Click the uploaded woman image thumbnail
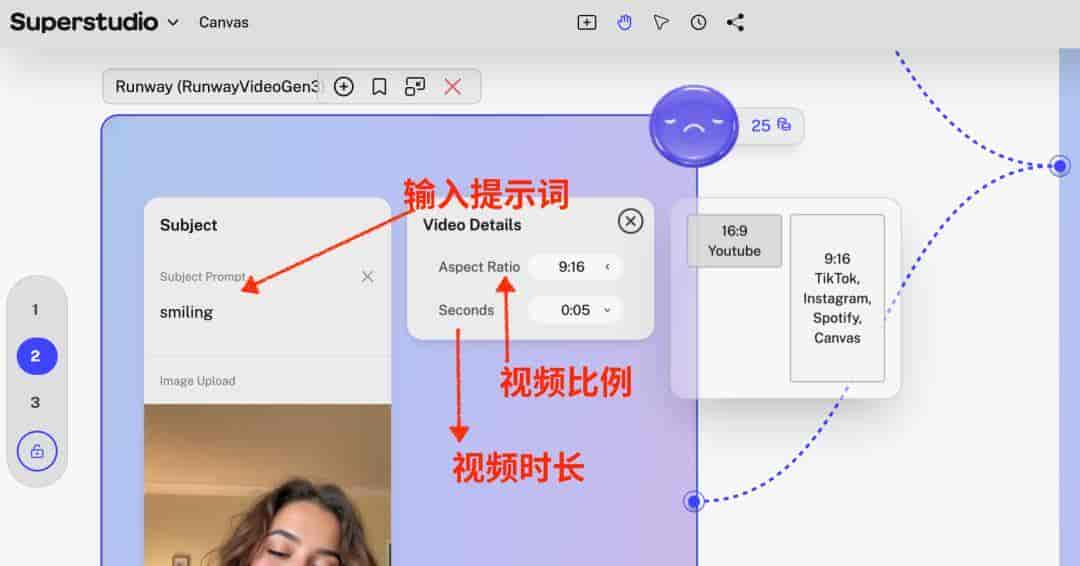Screen dimensions: 1080x566 [267, 485]
